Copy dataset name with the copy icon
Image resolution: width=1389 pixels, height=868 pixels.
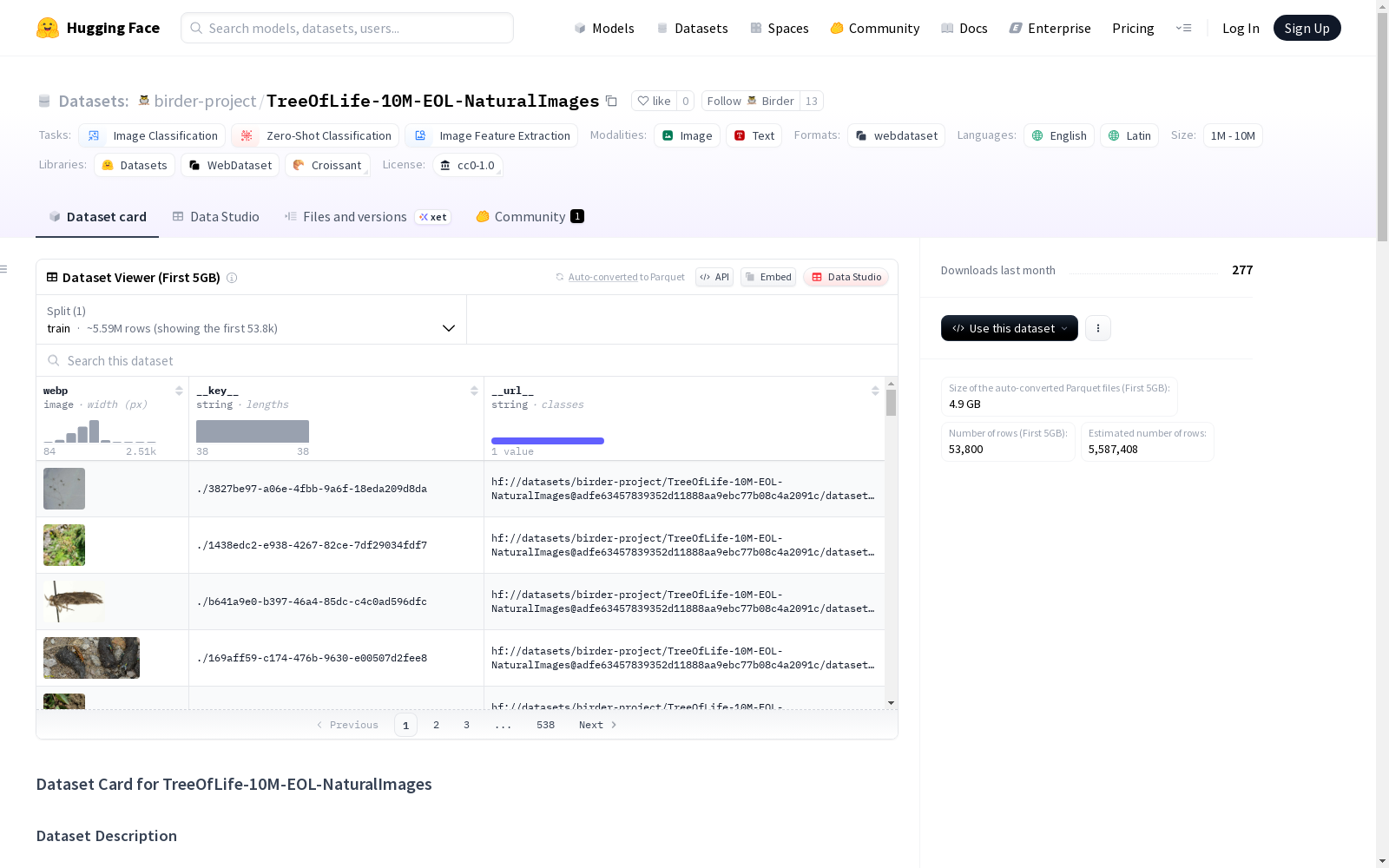pyautogui.click(x=611, y=101)
